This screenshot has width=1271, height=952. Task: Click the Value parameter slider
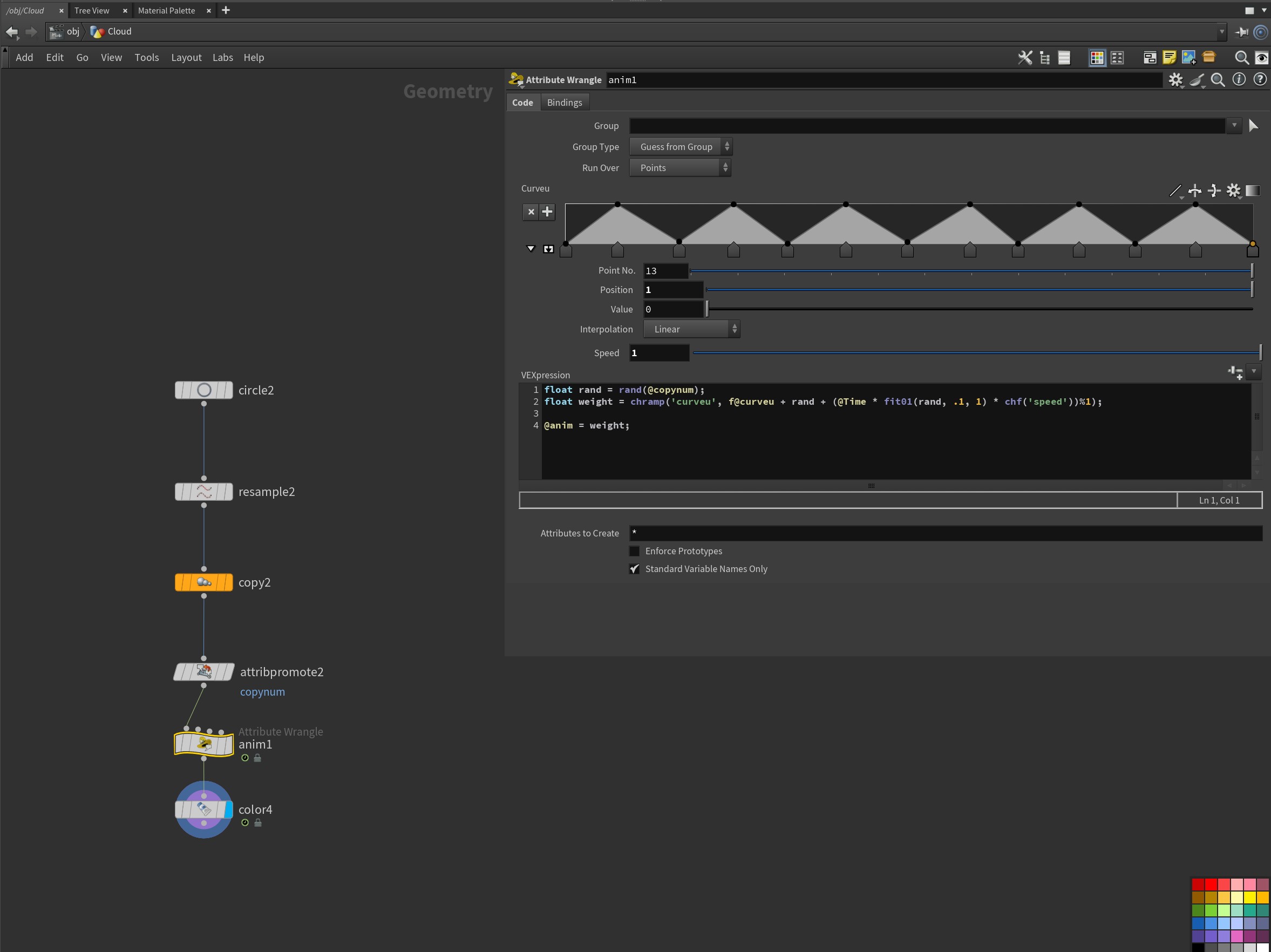coord(979,309)
